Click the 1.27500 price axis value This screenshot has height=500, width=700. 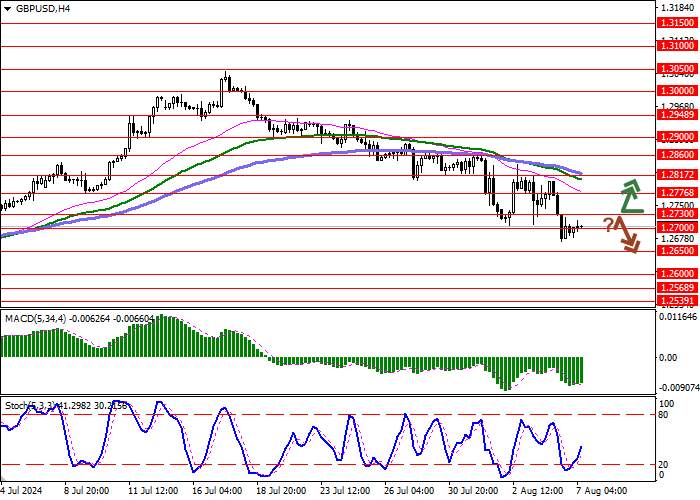click(x=679, y=205)
